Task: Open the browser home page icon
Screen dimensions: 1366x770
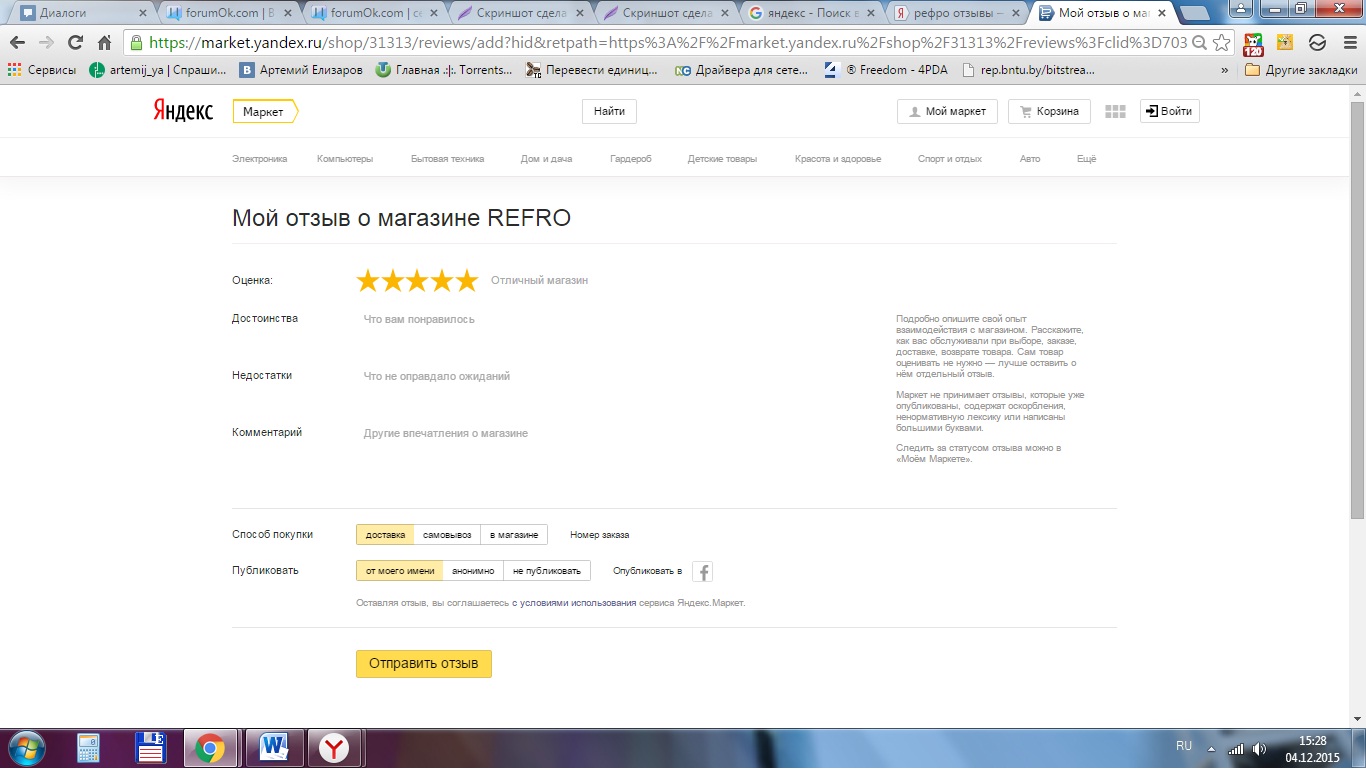Action: 104,43
